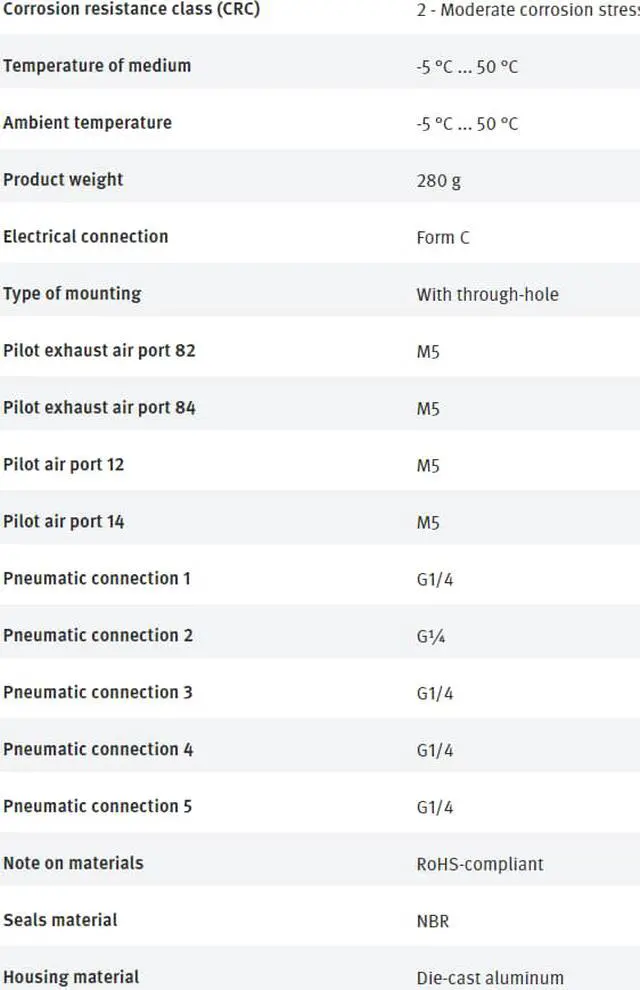Click the Form C value
This screenshot has width=640, height=990.
(x=443, y=237)
